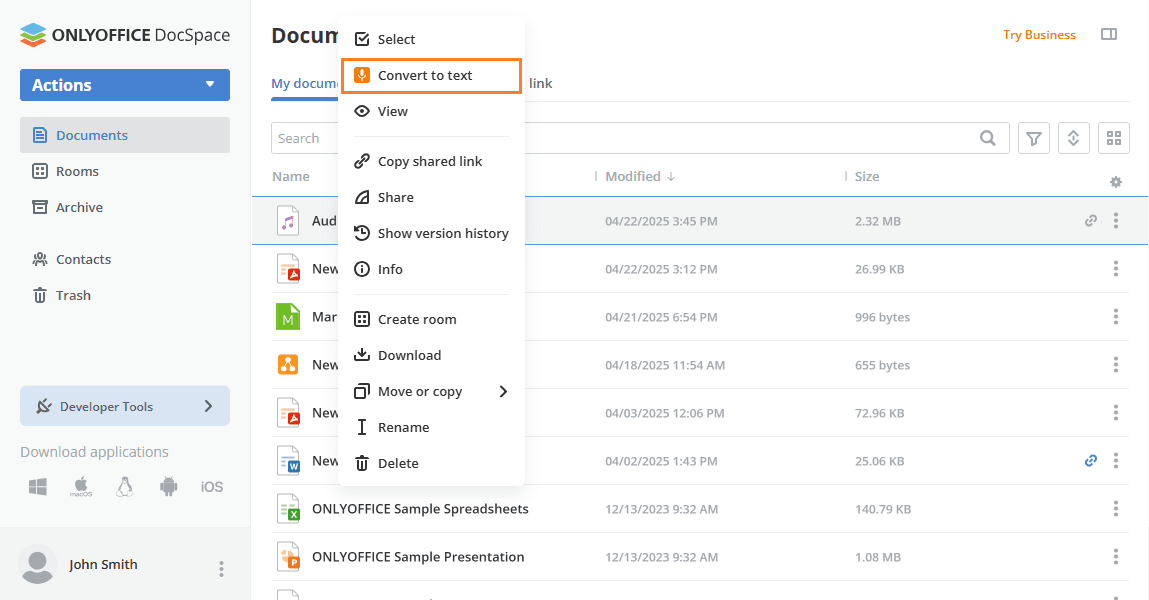Open options menu for 26.99 KB file
The image size is (1149, 600).
tap(1116, 269)
